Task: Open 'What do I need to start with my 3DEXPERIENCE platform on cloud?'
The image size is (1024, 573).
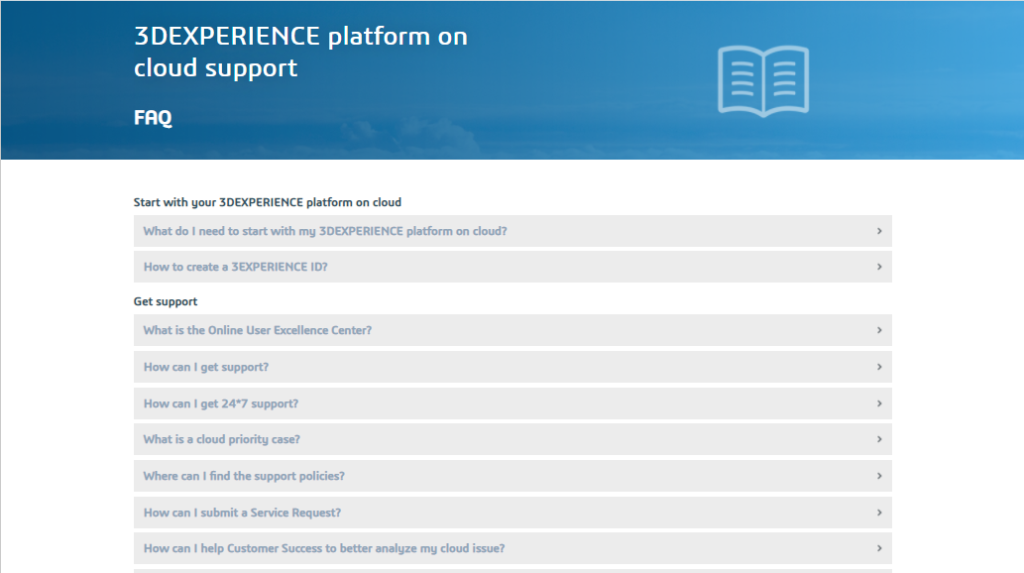Action: [x=513, y=231]
